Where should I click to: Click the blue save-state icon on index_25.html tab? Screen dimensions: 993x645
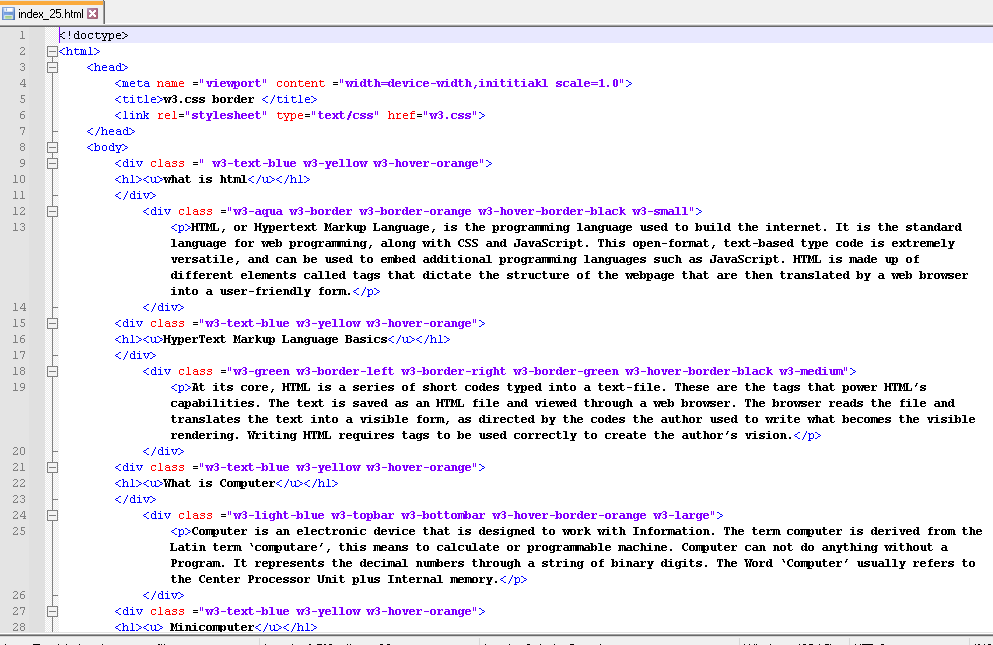click(9, 13)
